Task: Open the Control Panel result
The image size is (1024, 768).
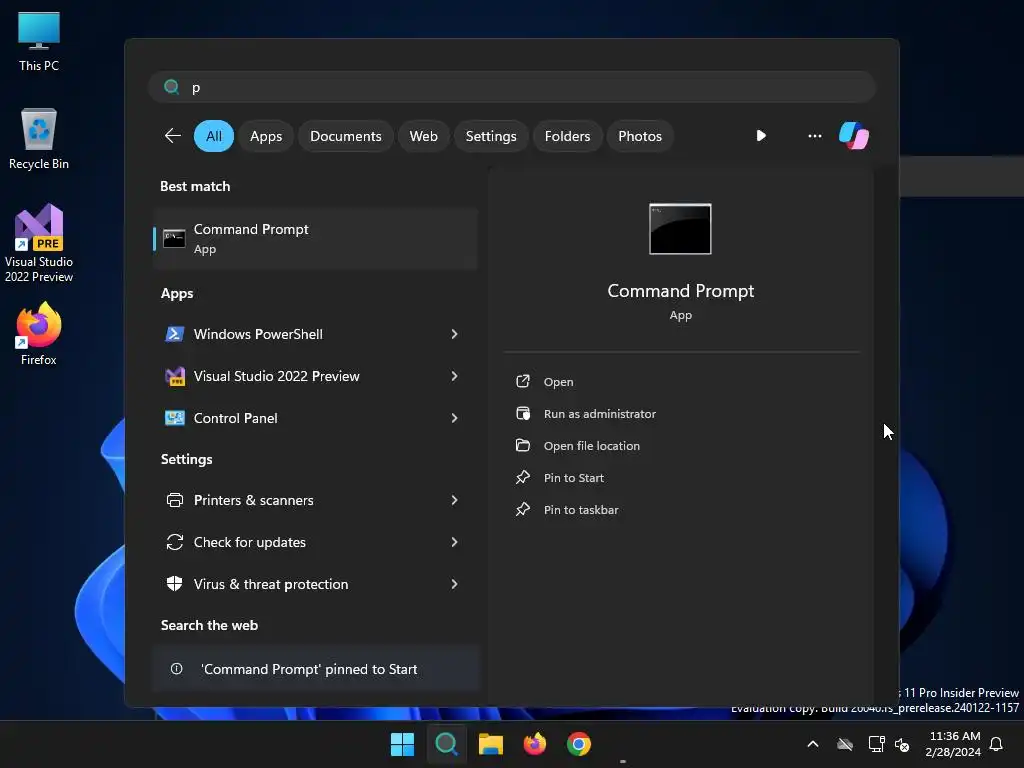Action: (315, 418)
